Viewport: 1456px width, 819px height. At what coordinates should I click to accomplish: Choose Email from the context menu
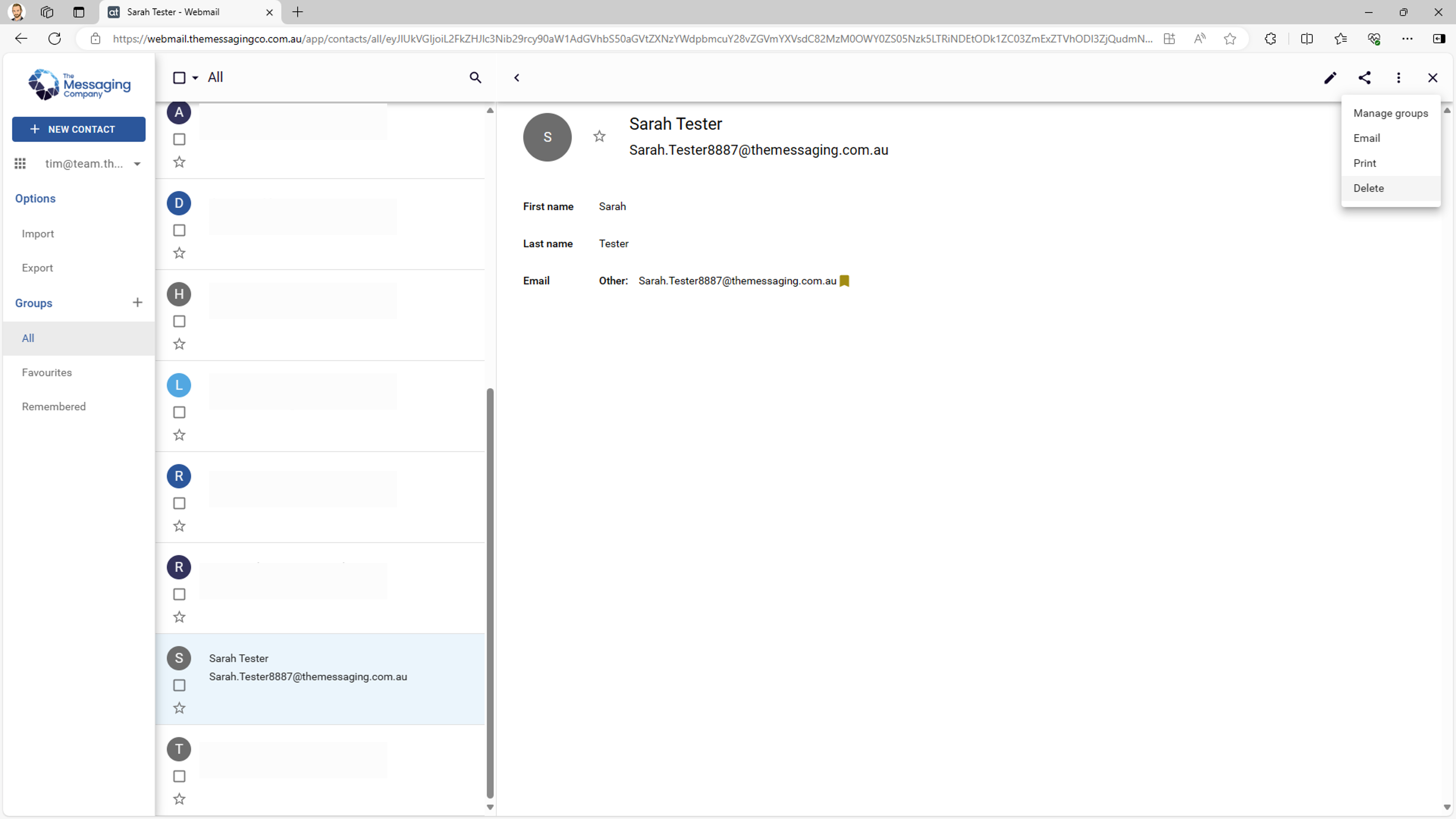(x=1390, y=138)
